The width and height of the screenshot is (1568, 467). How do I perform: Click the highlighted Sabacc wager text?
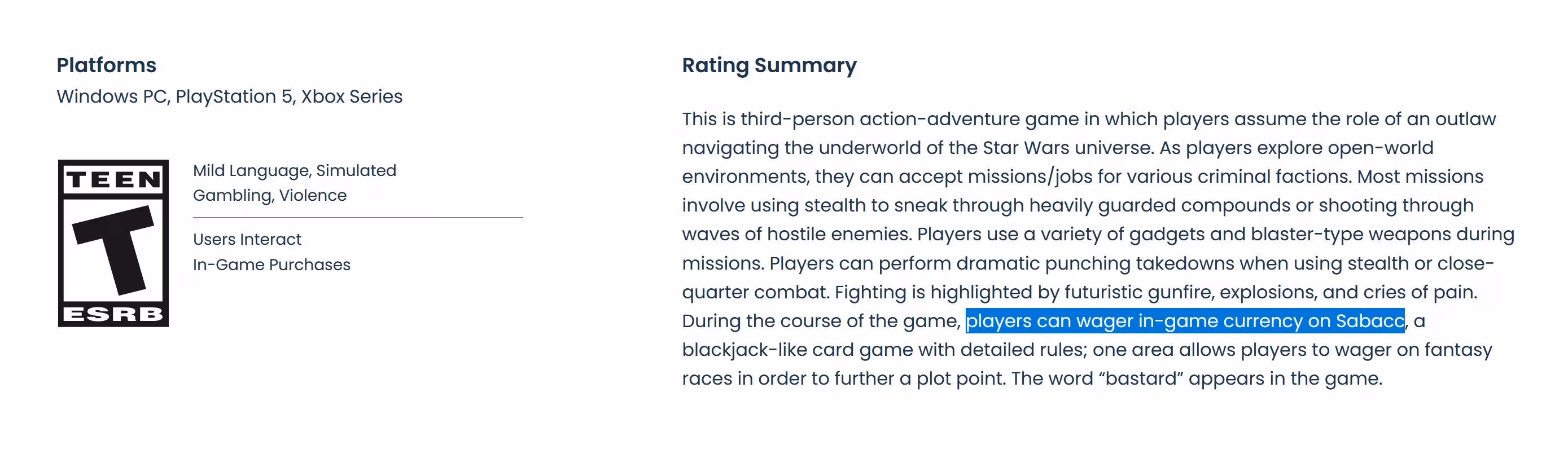1185,321
